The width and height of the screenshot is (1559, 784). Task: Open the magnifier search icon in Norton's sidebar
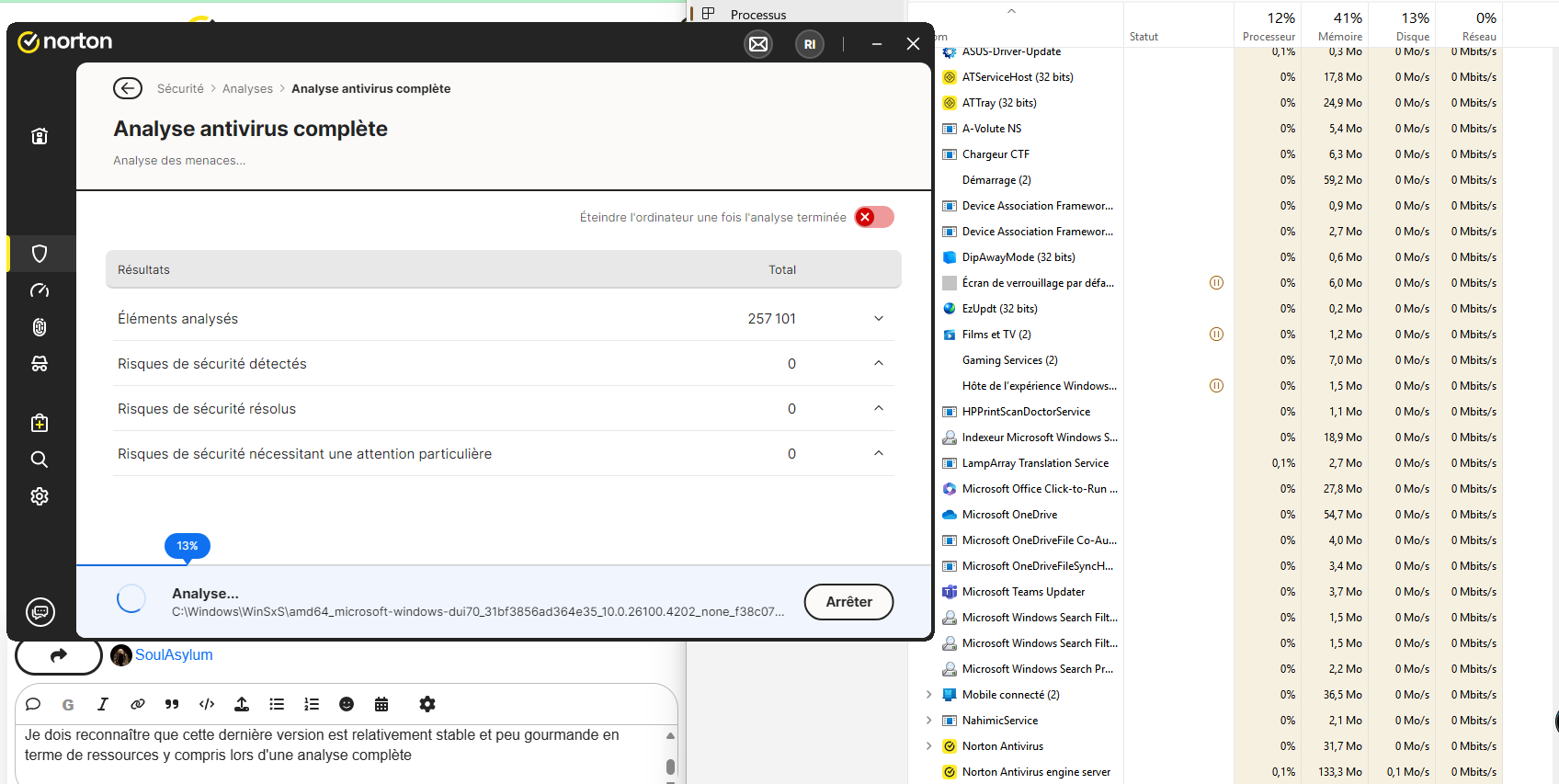pos(40,460)
